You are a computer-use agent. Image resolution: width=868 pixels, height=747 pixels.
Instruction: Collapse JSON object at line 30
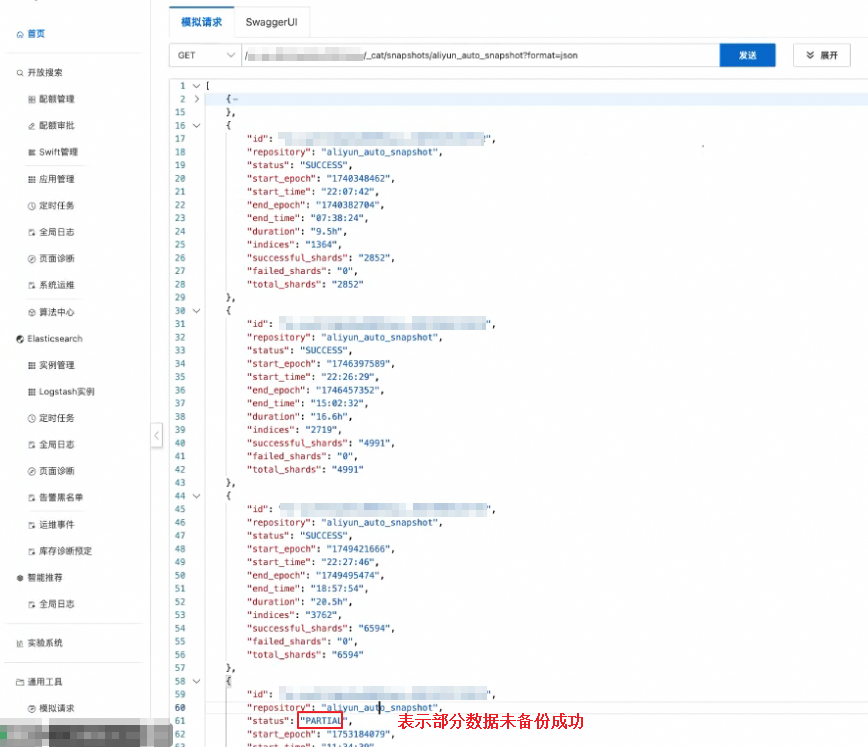(x=196, y=311)
